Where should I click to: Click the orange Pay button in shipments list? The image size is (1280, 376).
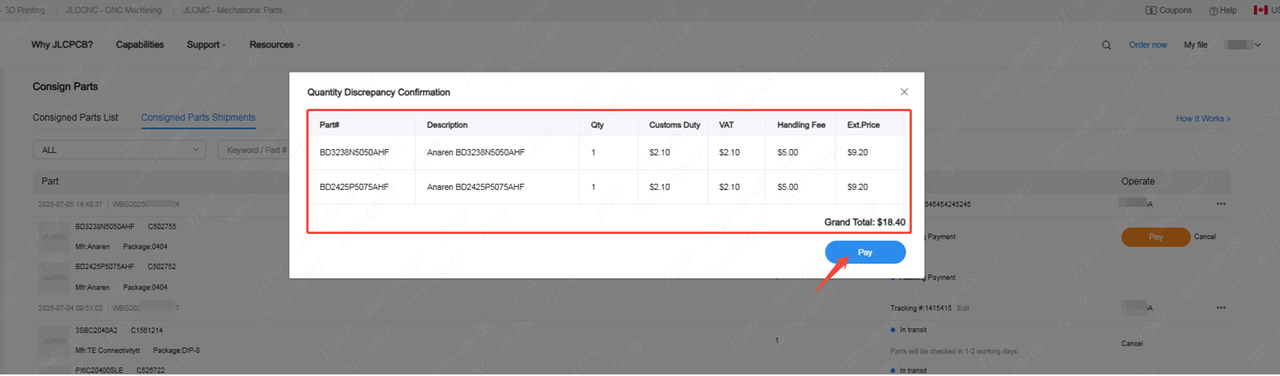coord(1156,237)
